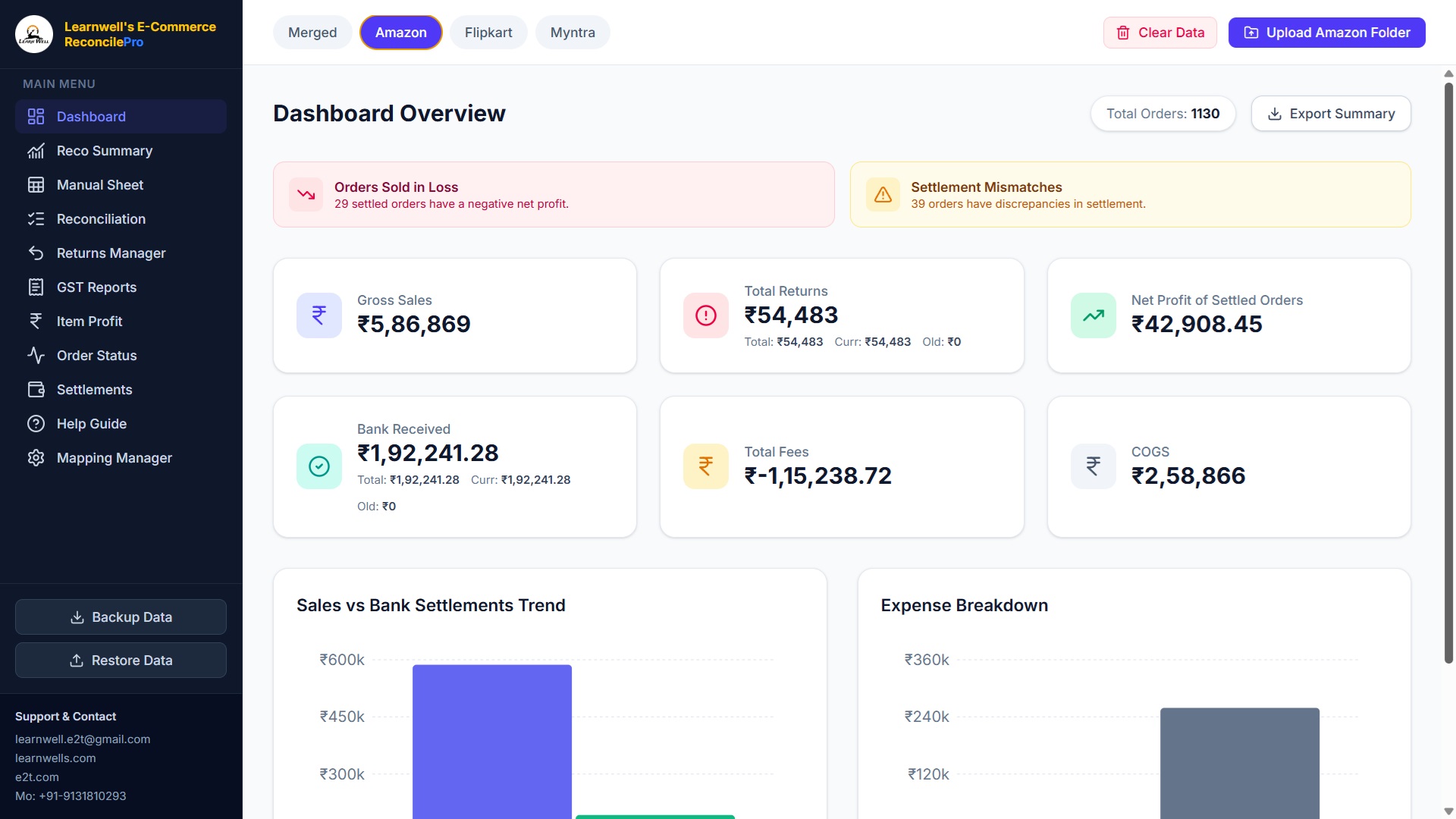
Task: Select the Order Status pulse icon
Action: (36, 355)
